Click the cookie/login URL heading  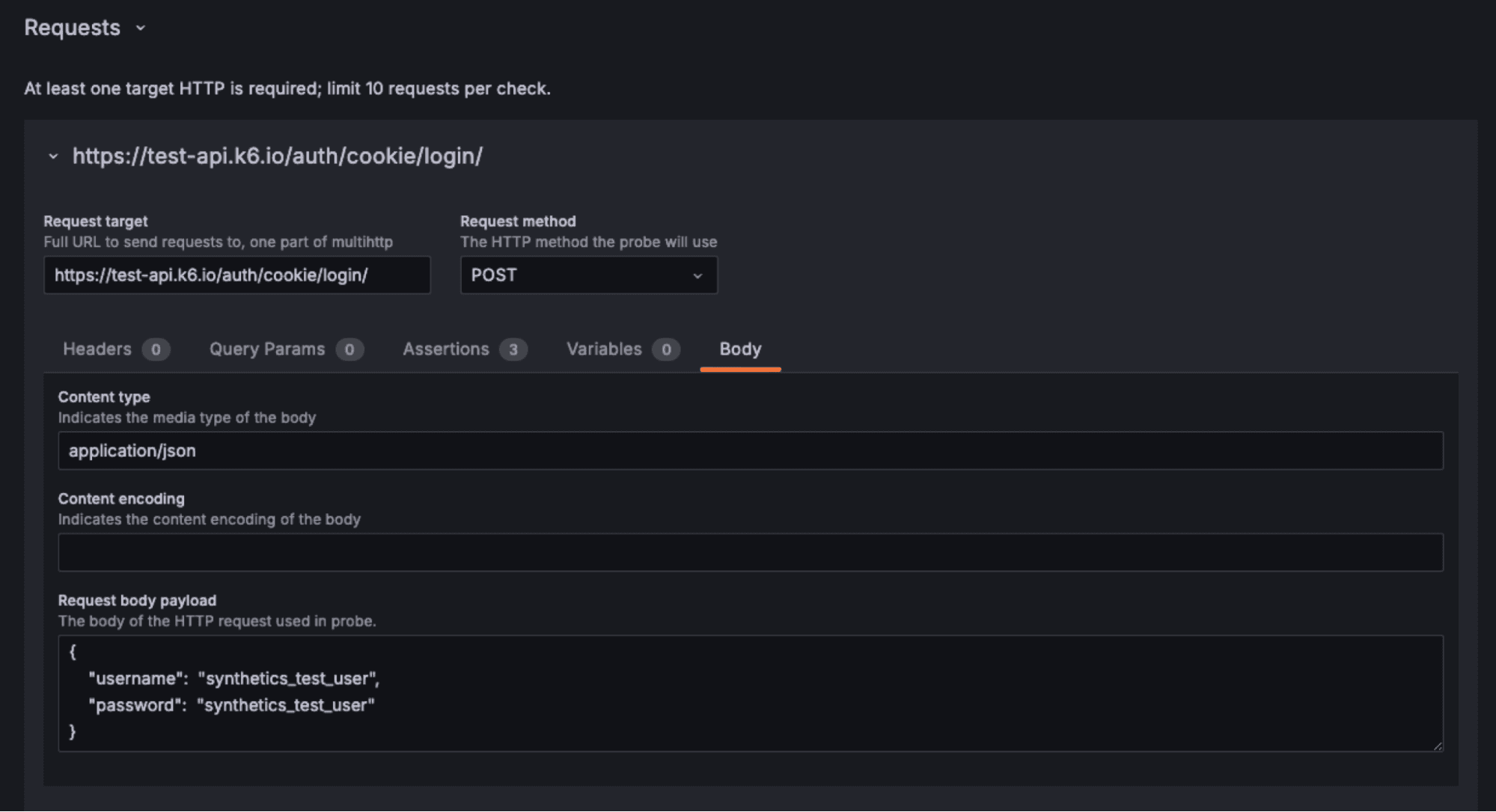[x=278, y=156]
